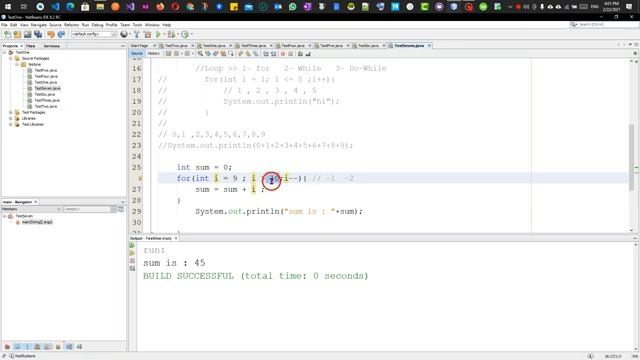Collapse the Source Packages node
This screenshot has height=360, width=640.
(x=11, y=58)
